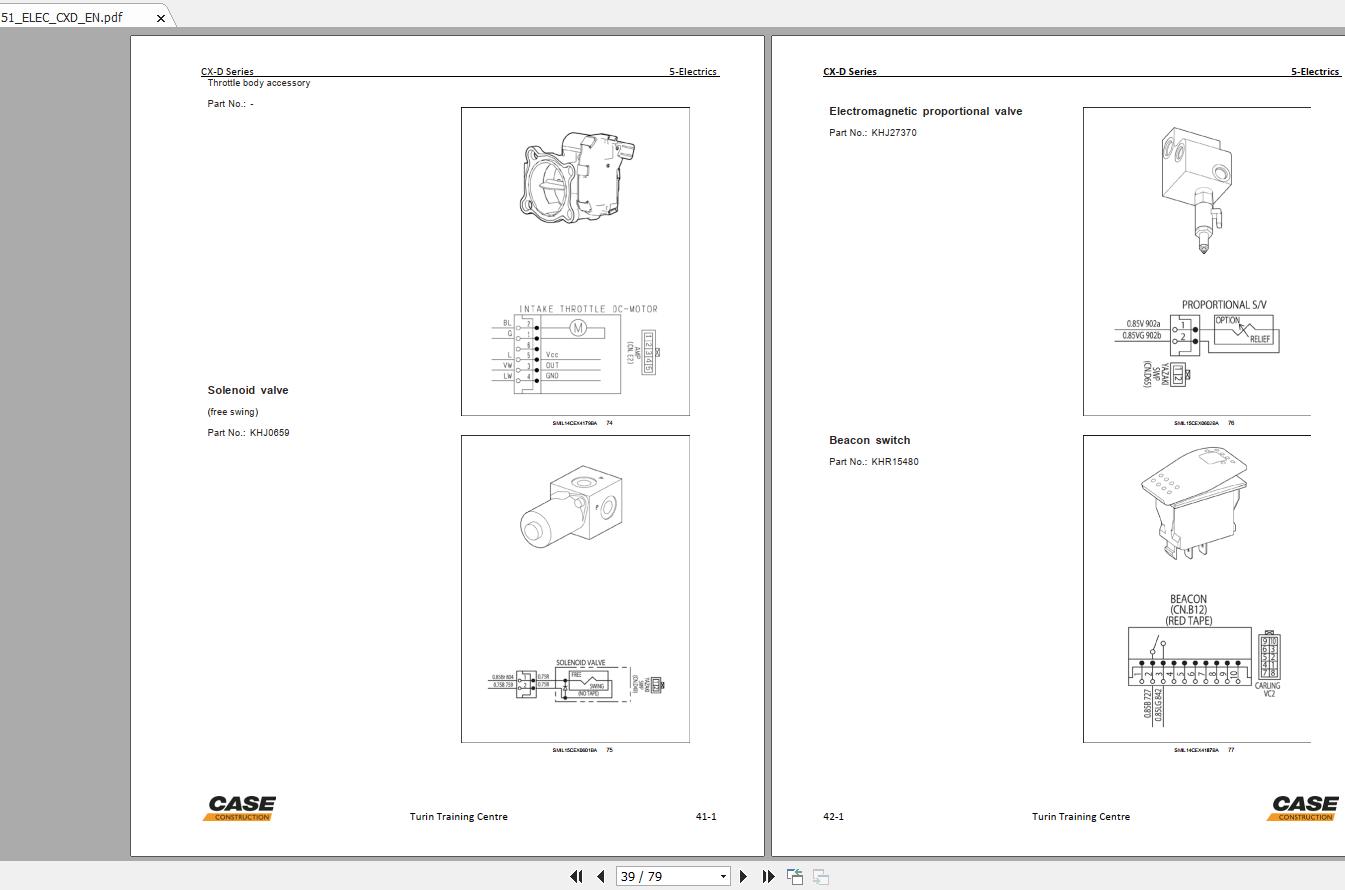Click 'Part No.: KHJ0659' text
The height and width of the screenshot is (890, 1345).
coord(248,433)
